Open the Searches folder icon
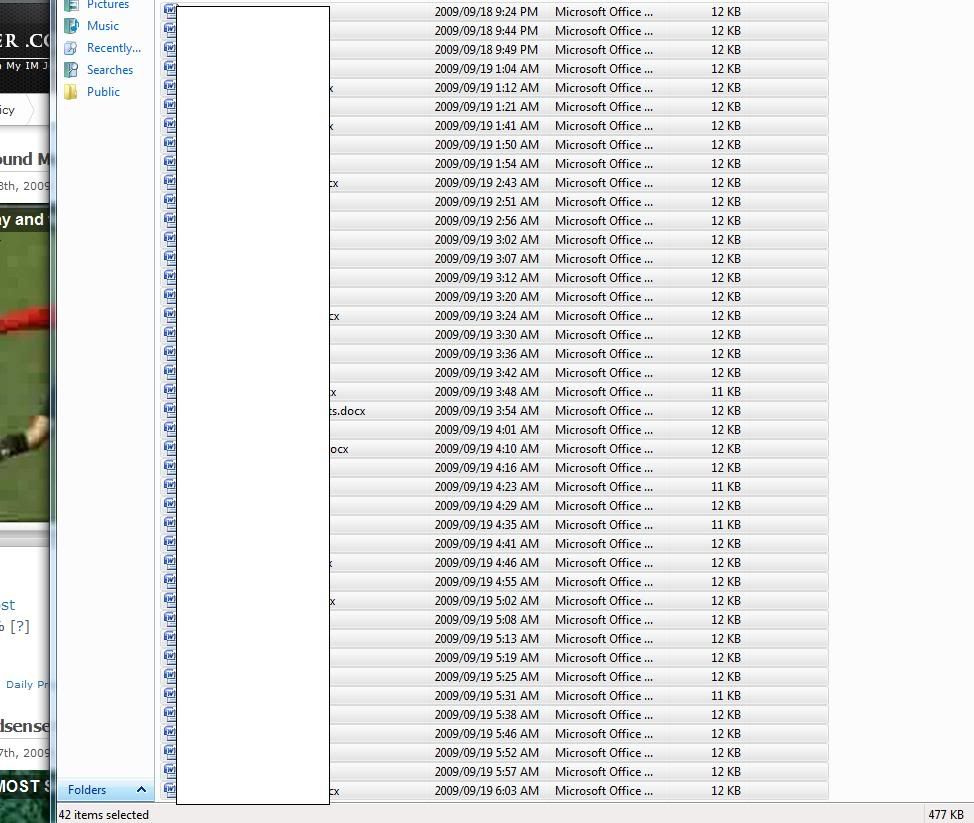 (71, 70)
